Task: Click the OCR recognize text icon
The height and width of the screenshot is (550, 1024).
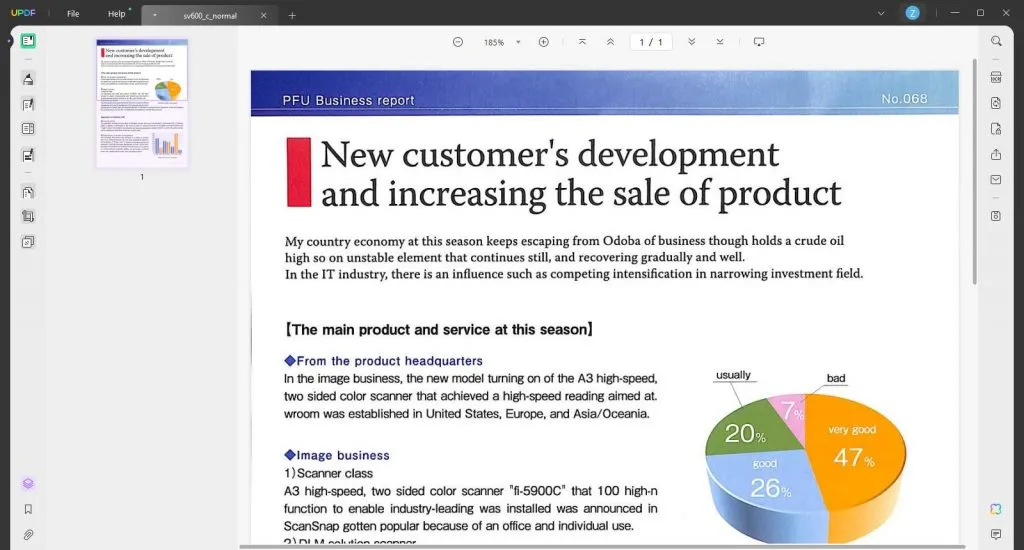Action: click(x=996, y=78)
